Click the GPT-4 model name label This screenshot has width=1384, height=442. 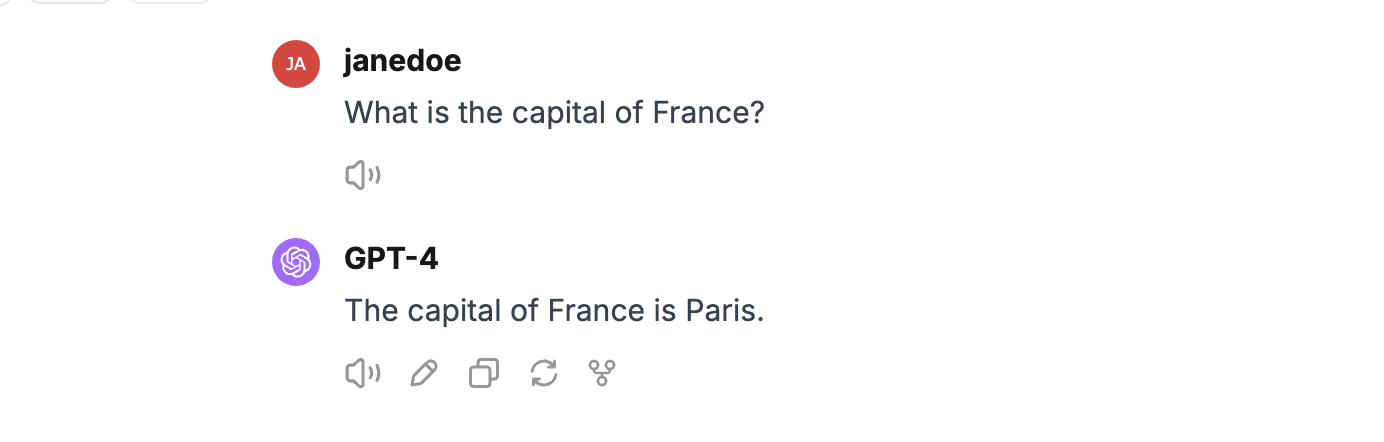click(x=391, y=260)
